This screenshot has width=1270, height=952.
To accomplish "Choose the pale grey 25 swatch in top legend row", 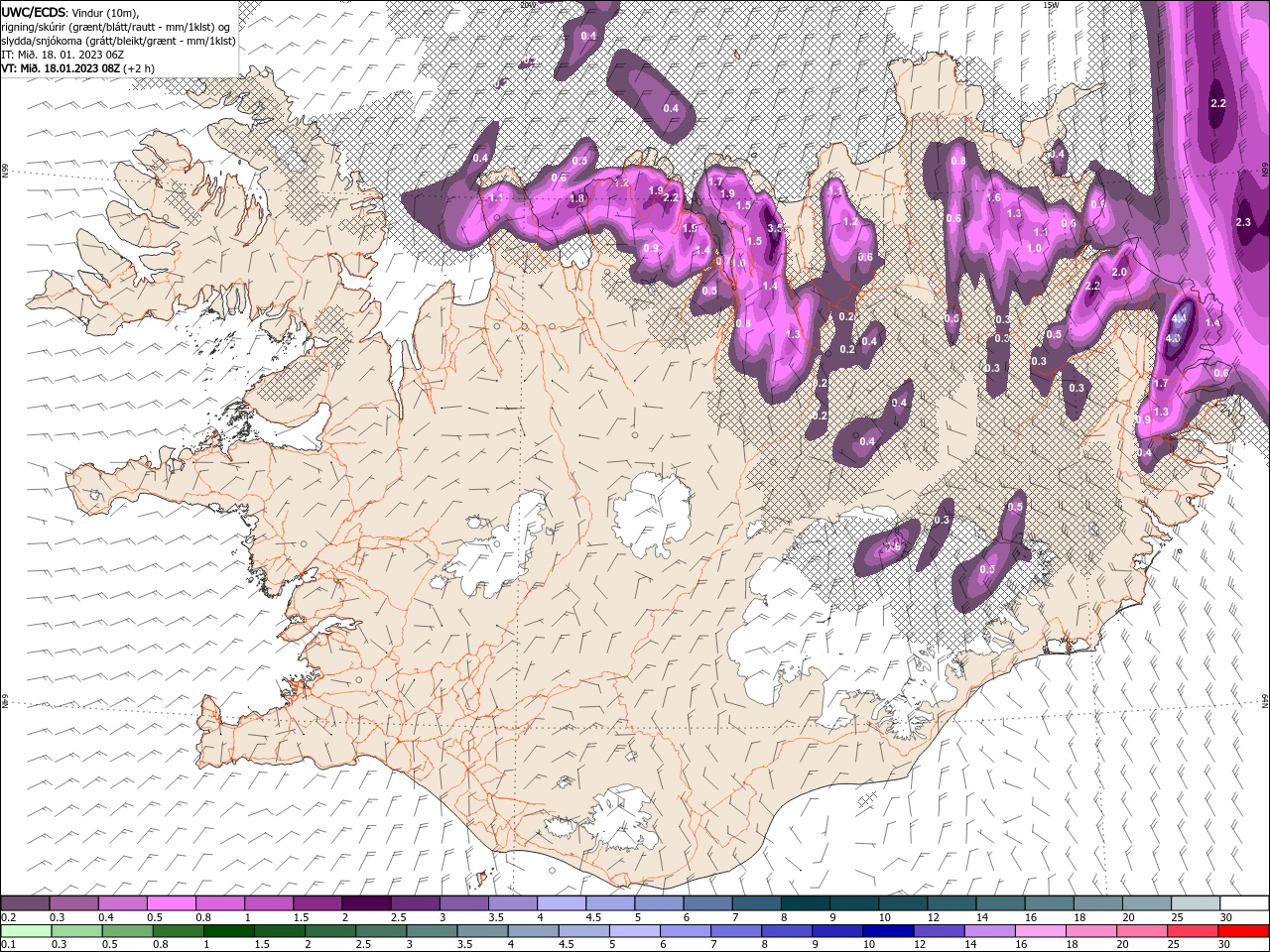I will 1196,902.
